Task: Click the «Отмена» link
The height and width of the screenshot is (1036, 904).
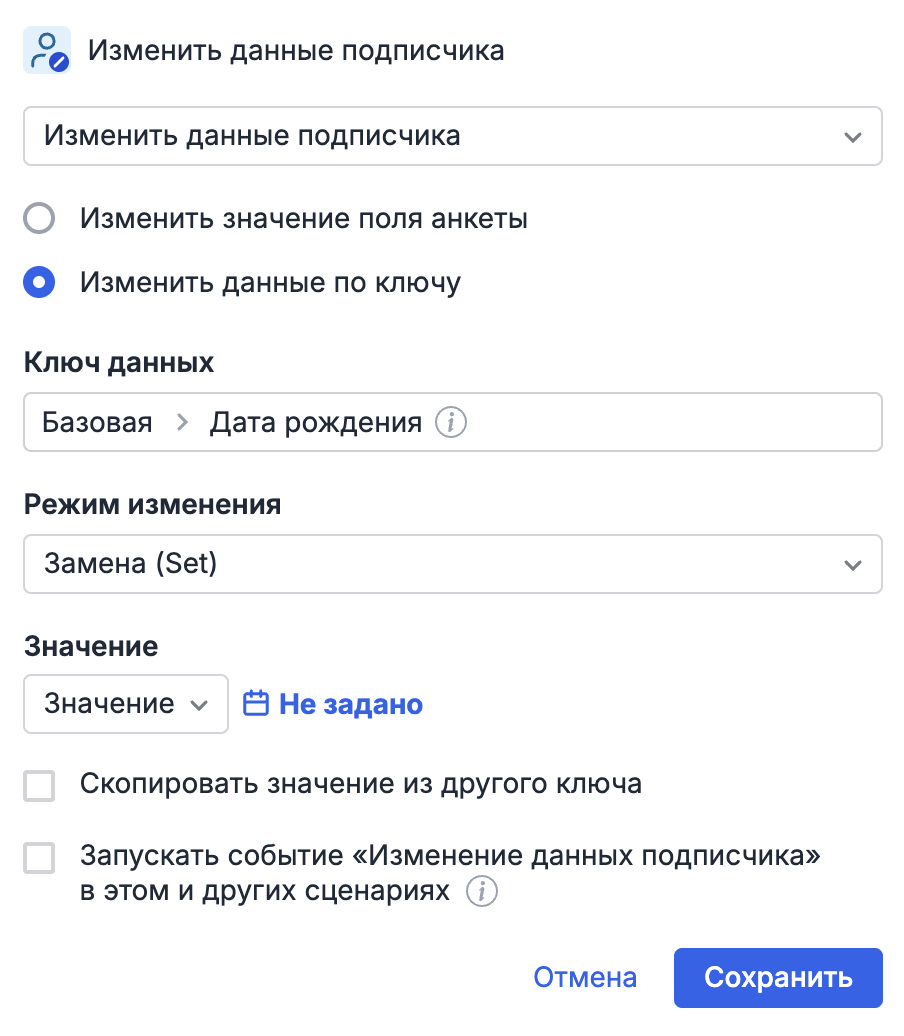Action: point(585,977)
